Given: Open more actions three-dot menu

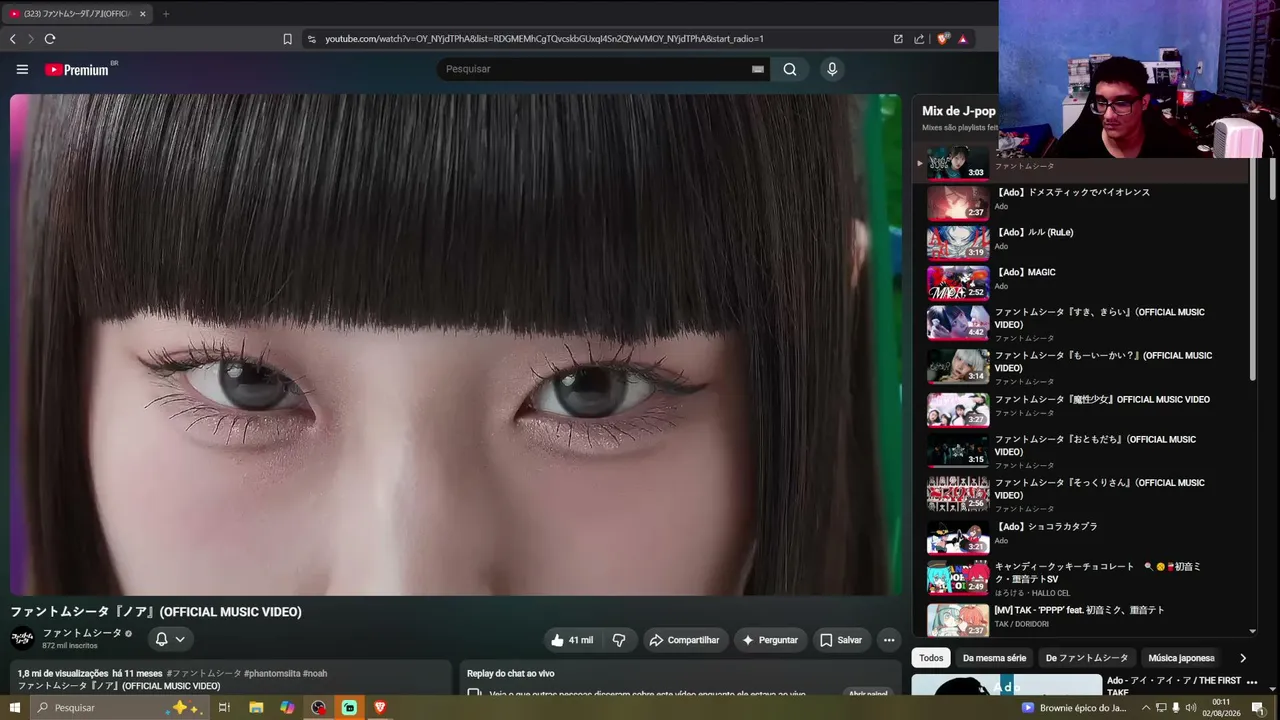Looking at the screenshot, I should (888, 640).
